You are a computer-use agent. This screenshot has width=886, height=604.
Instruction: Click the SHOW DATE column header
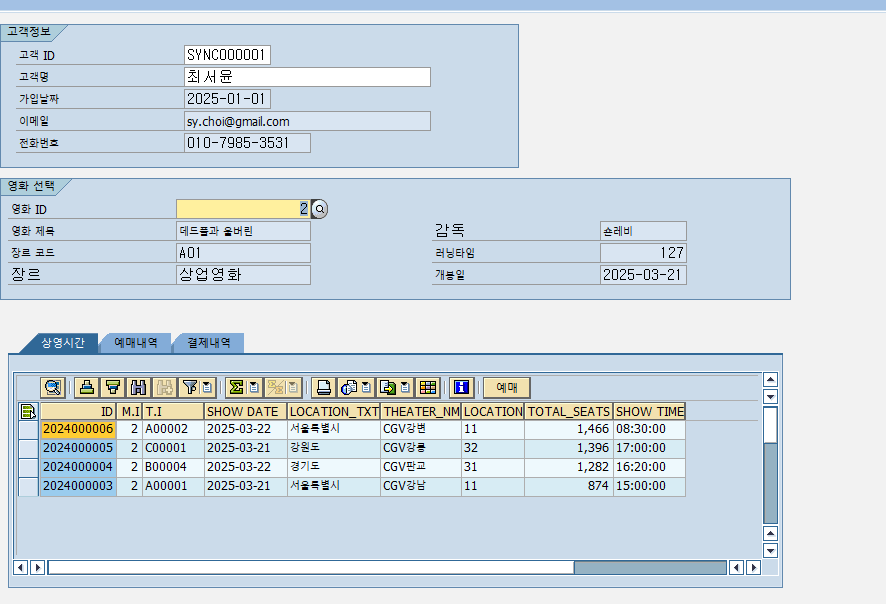coord(245,411)
